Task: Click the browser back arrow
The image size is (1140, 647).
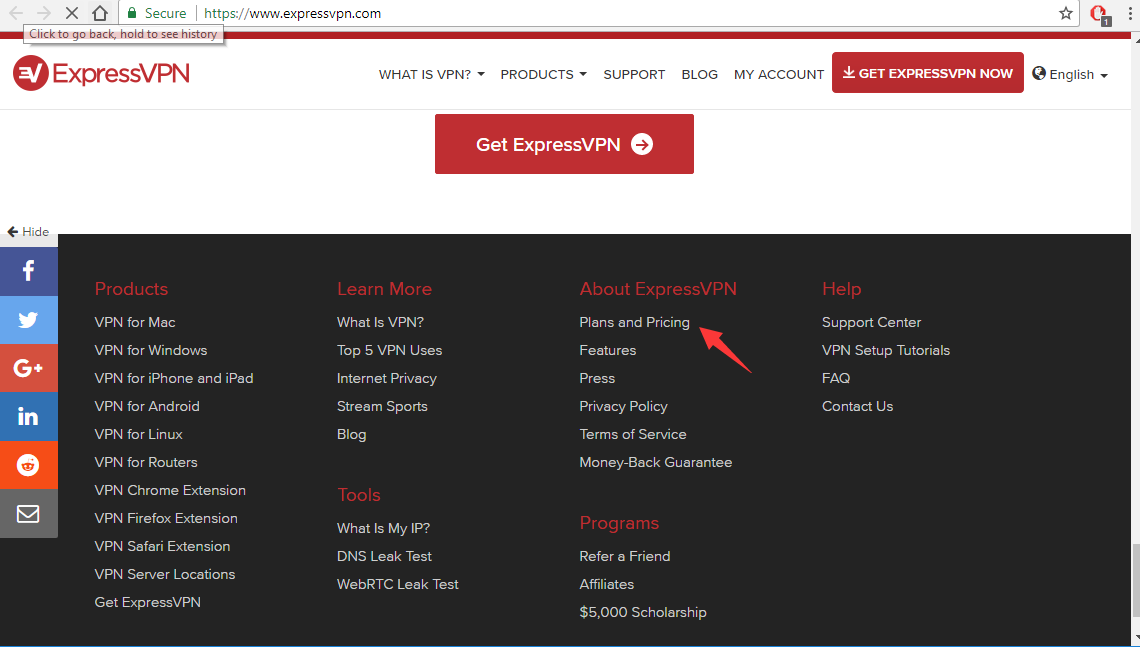Action: tap(16, 13)
